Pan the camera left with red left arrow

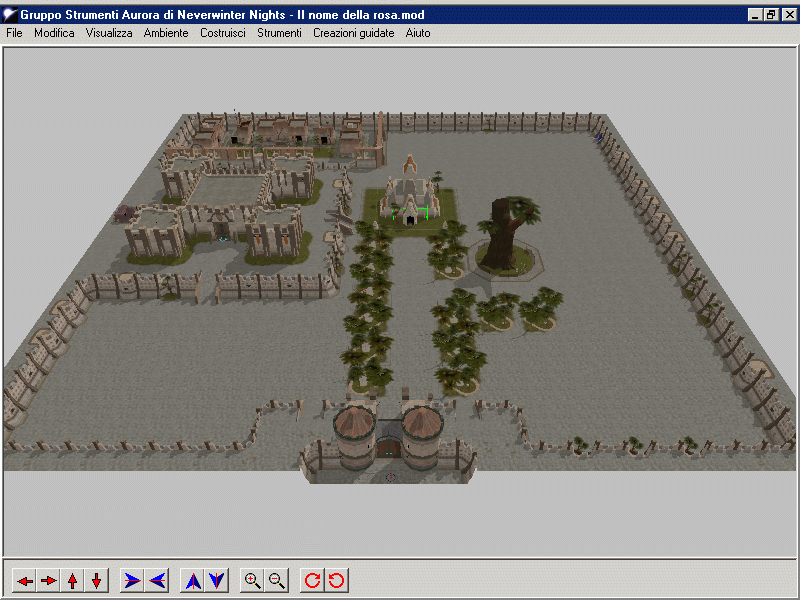24,581
